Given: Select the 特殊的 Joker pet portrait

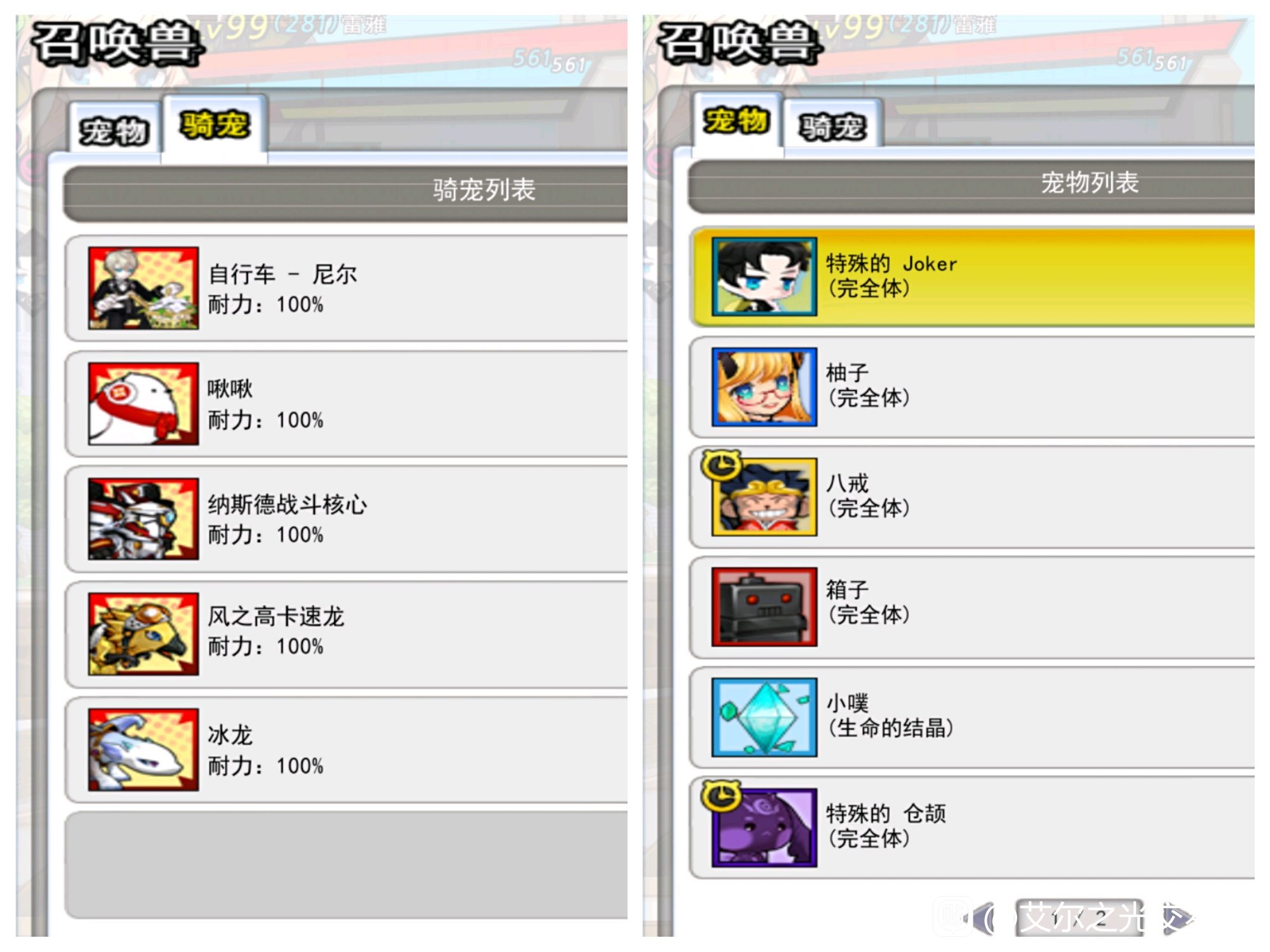Looking at the screenshot, I should [x=765, y=277].
